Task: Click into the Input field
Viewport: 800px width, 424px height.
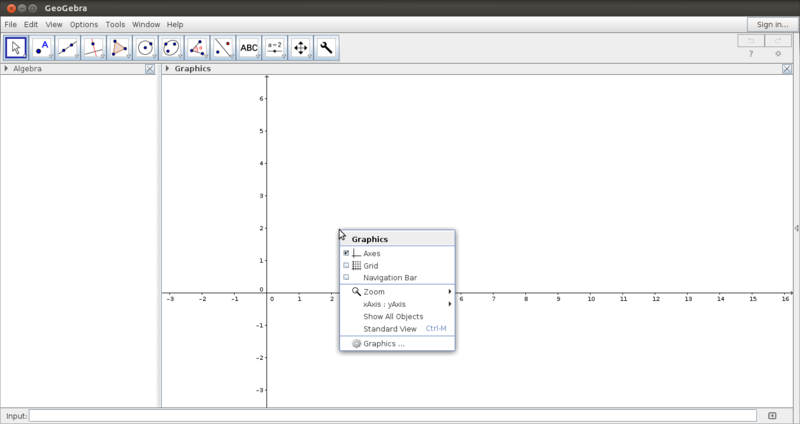Action: point(393,416)
